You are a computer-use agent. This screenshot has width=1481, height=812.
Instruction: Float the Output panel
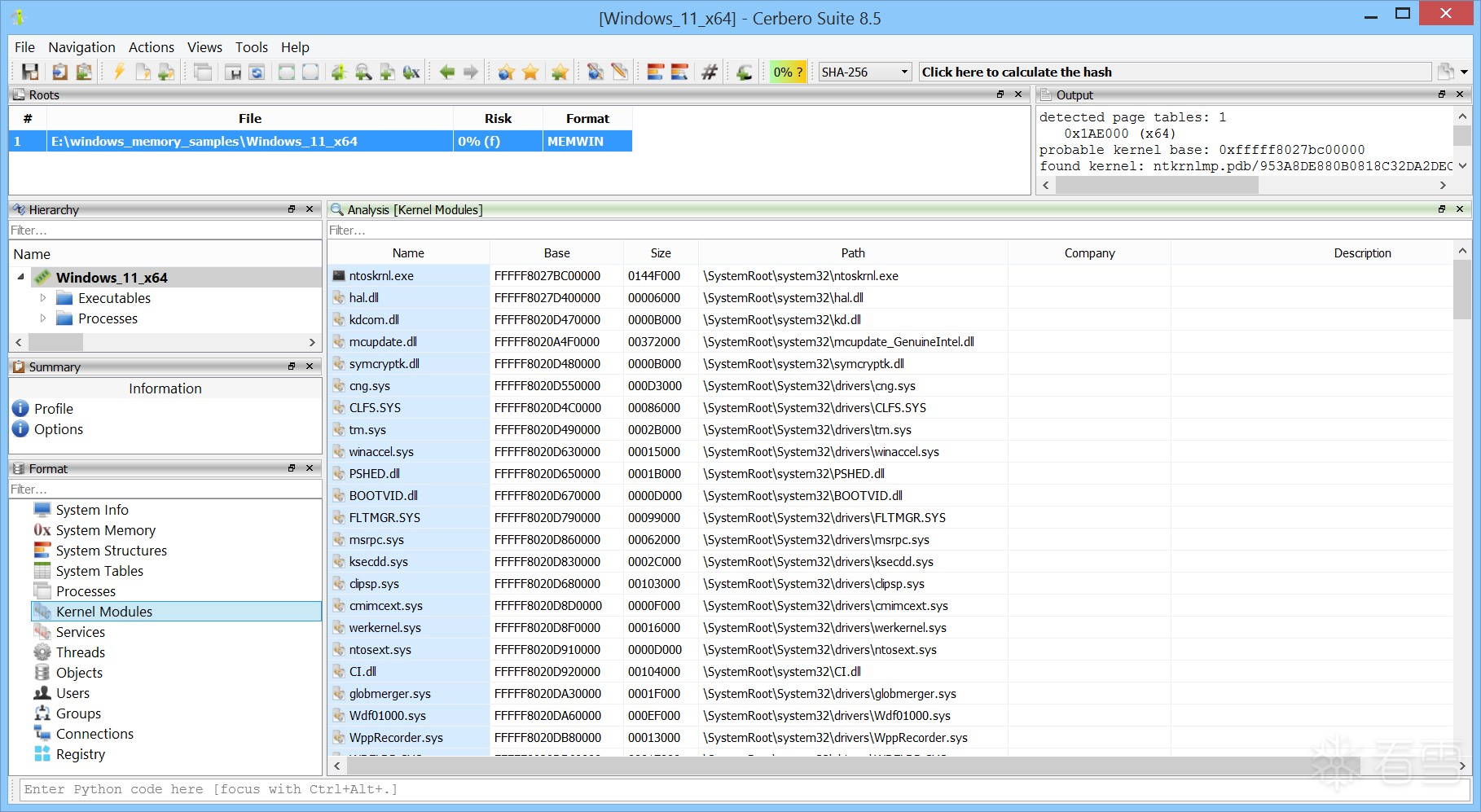[1442, 94]
